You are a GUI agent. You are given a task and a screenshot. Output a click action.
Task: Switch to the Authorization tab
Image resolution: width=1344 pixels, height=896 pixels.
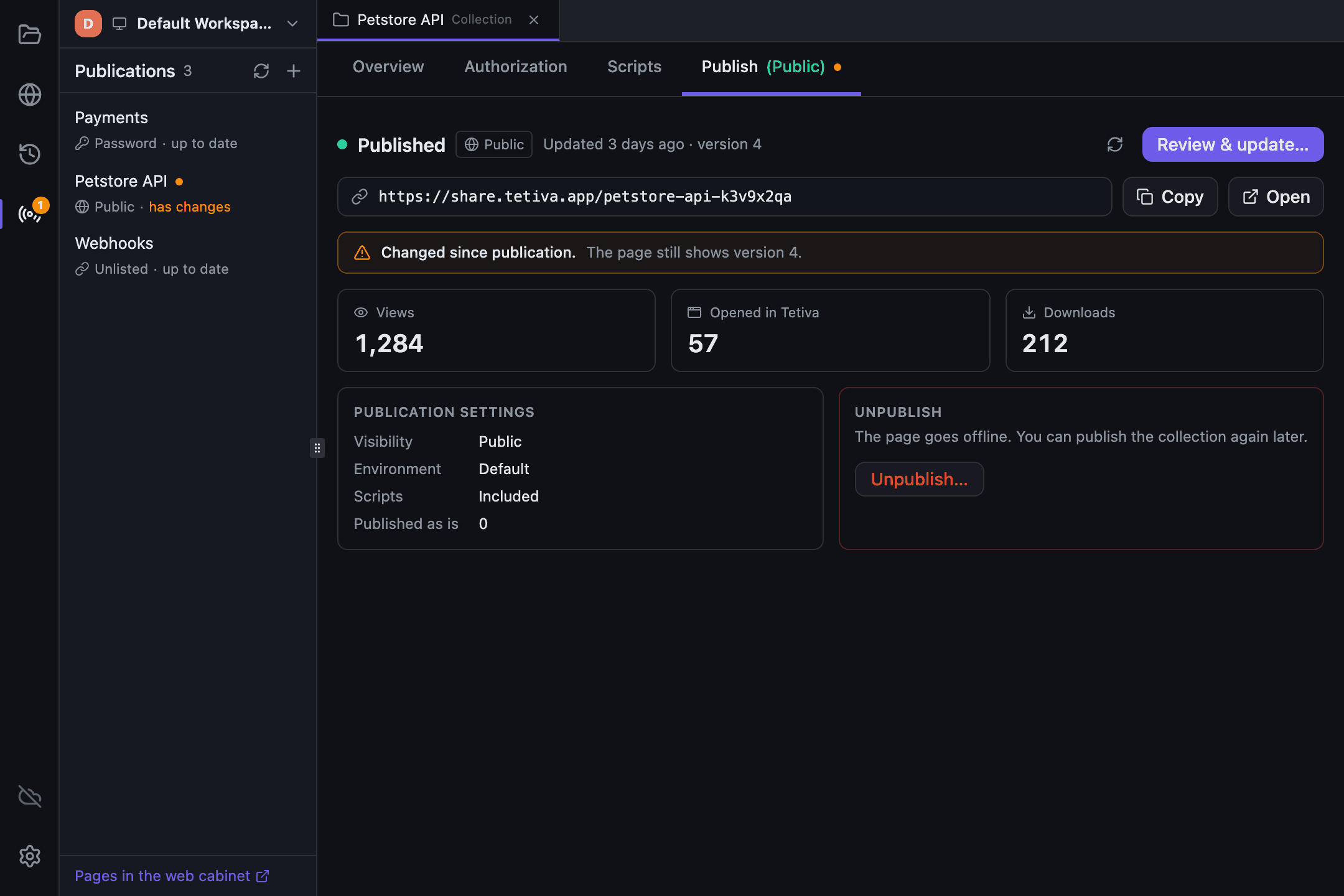click(x=516, y=67)
